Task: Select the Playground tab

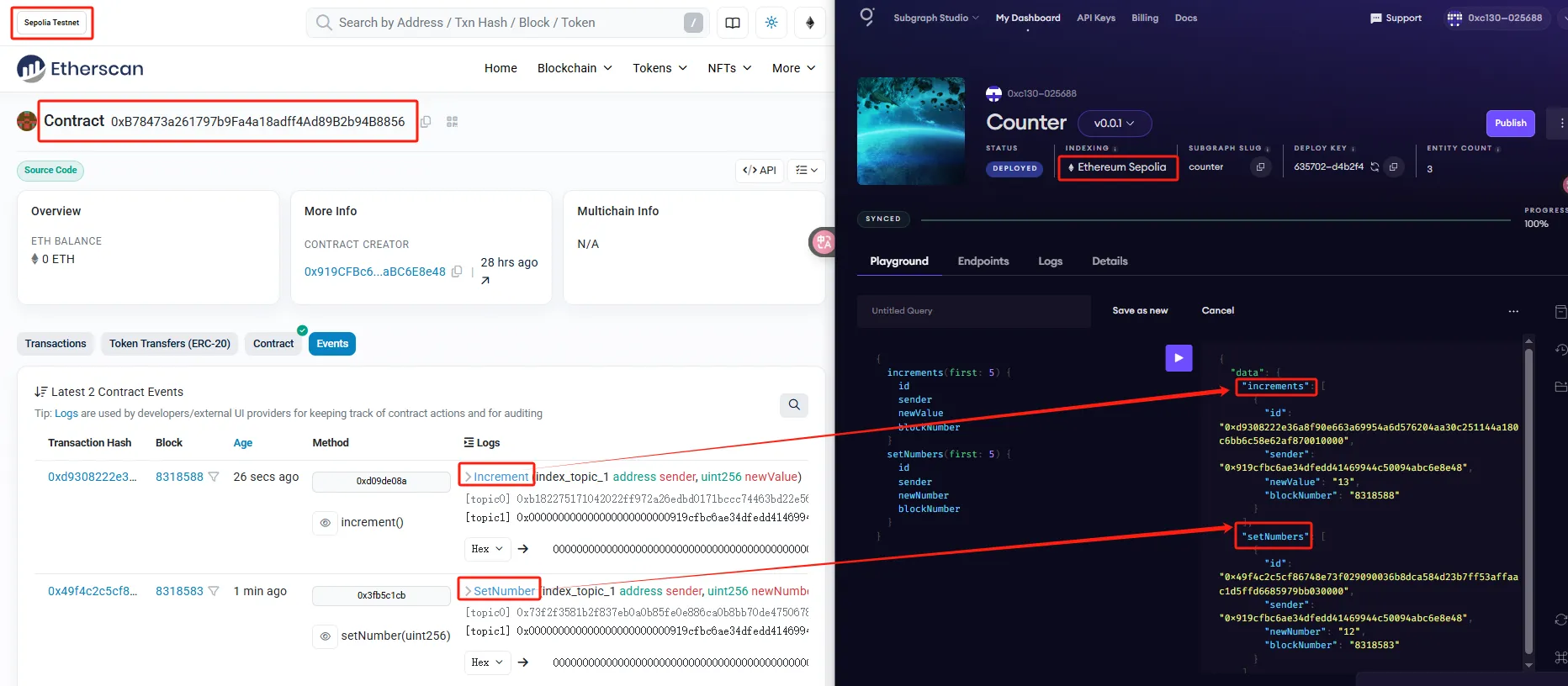Action: (x=899, y=261)
